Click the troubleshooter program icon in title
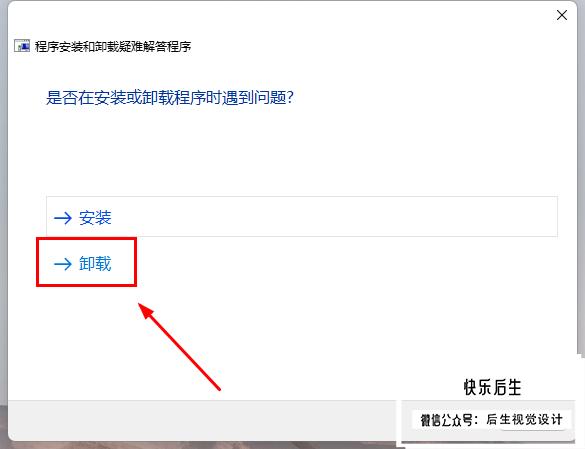 pos(22,46)
